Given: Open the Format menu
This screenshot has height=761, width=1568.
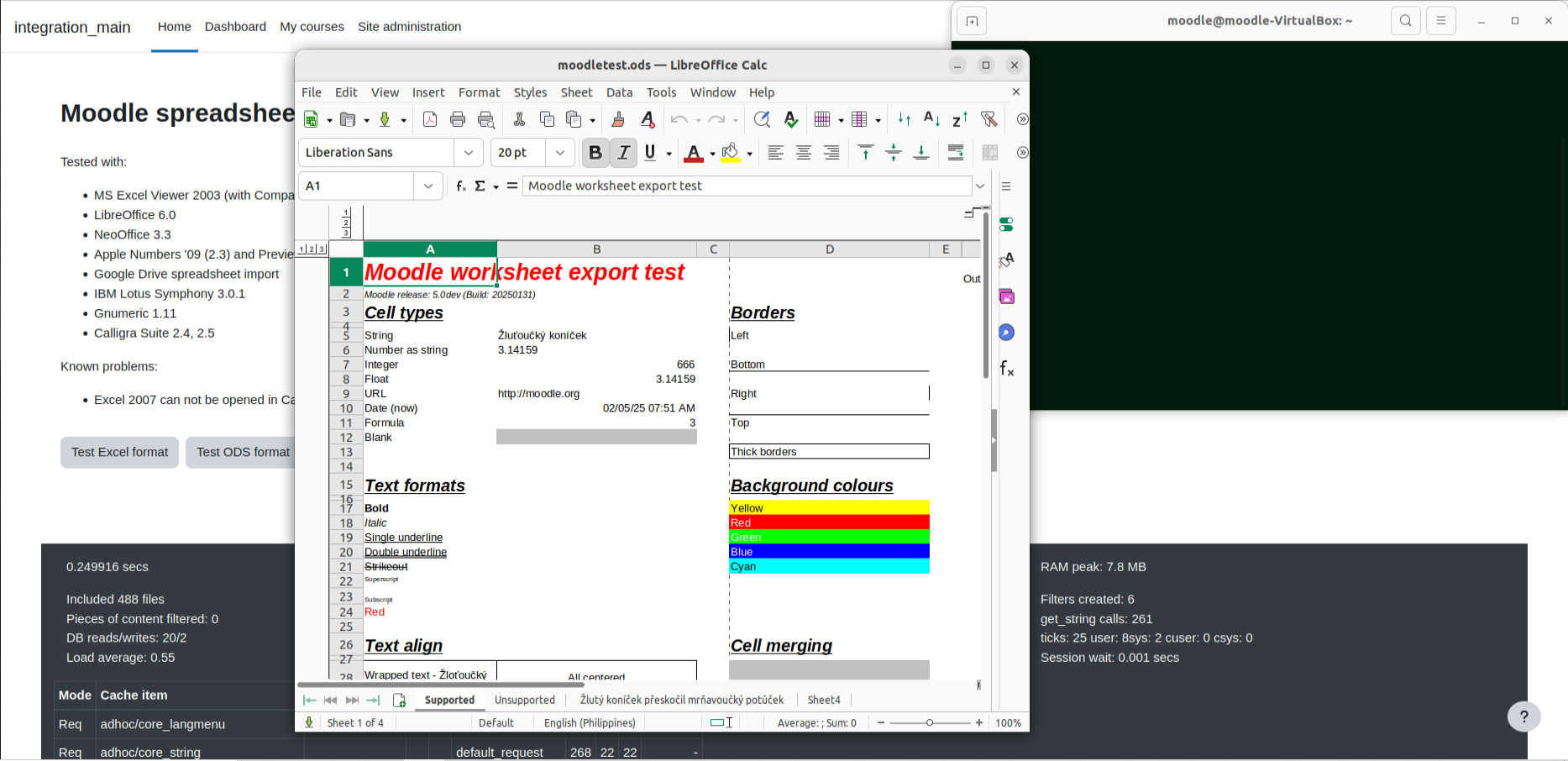Looking at the screenshot, I should pos(479,92).
